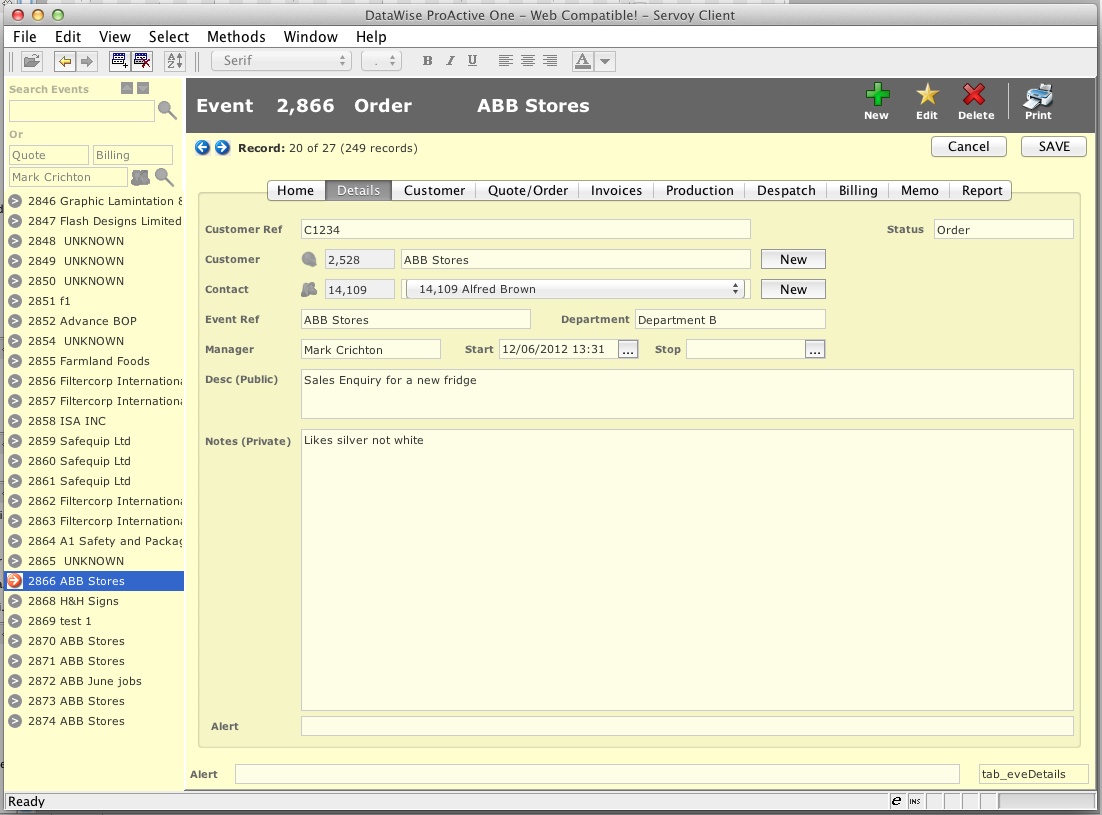Switch to the Memo tab
This screenshot has height=815, width=1102.
[919, 190]
